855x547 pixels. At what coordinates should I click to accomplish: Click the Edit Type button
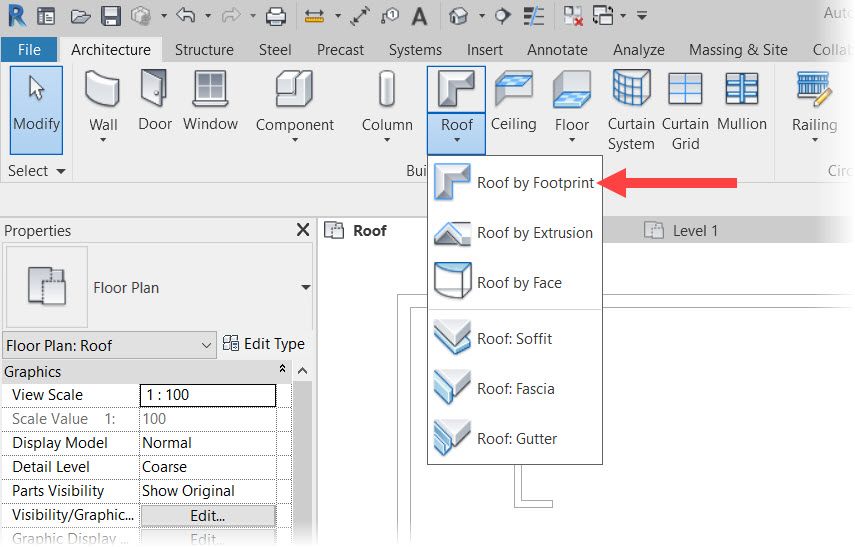click(x=264, y=344)
